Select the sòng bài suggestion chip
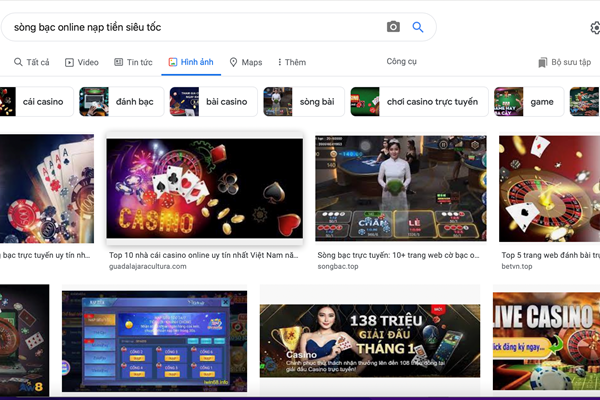Viewport: 600px width, 400px height. 304,101
